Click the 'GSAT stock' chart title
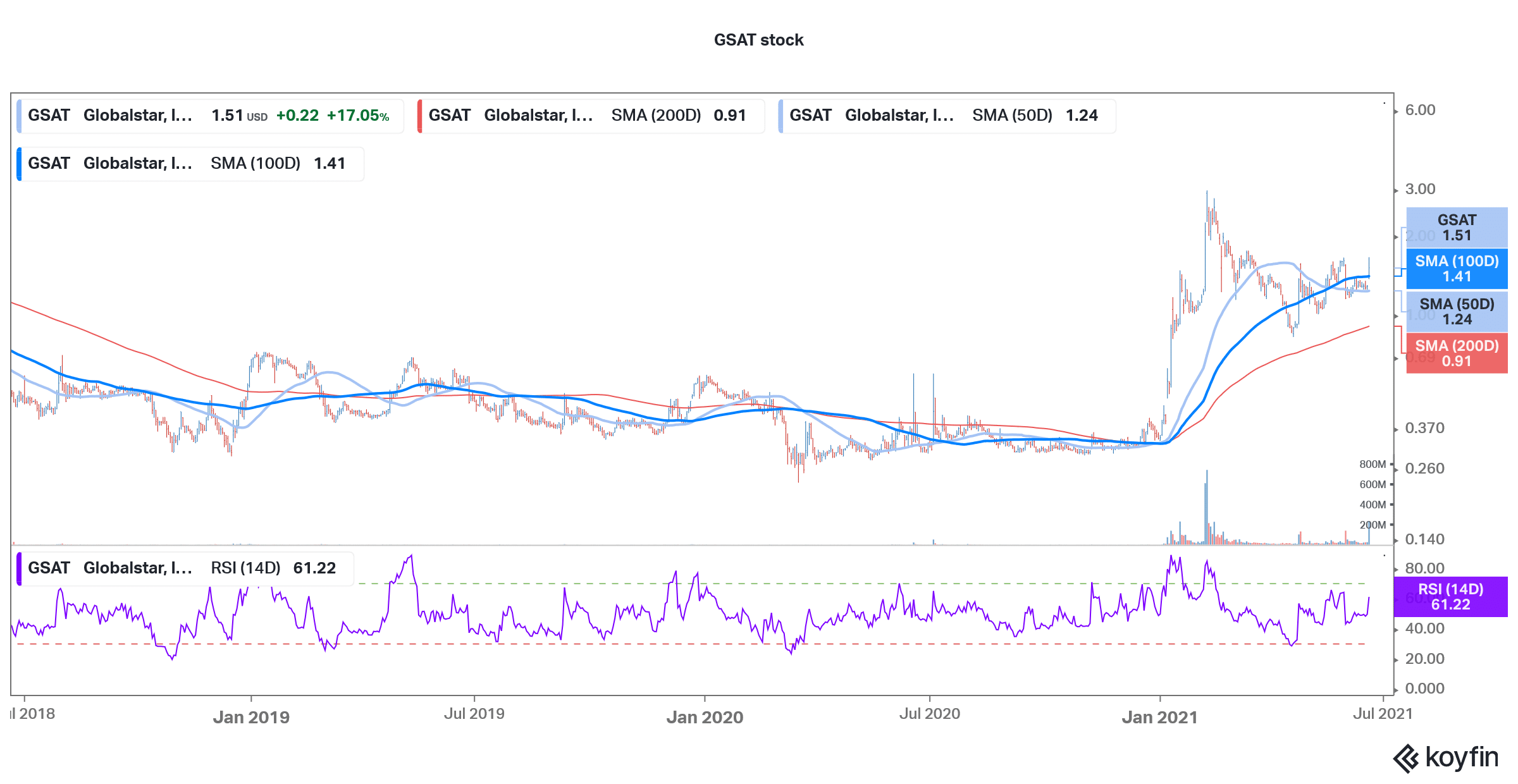Screen dimensions: 1518x784 pyautogui.click(x=758, y=40)
